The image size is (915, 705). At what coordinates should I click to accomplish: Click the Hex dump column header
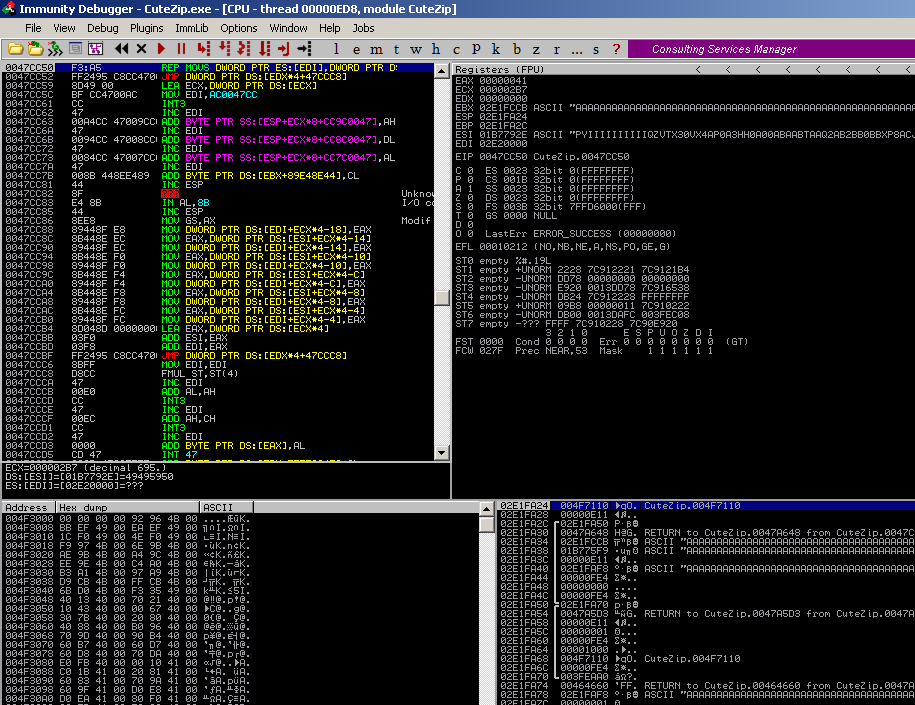pyautogui.click(x=128, y=507)
